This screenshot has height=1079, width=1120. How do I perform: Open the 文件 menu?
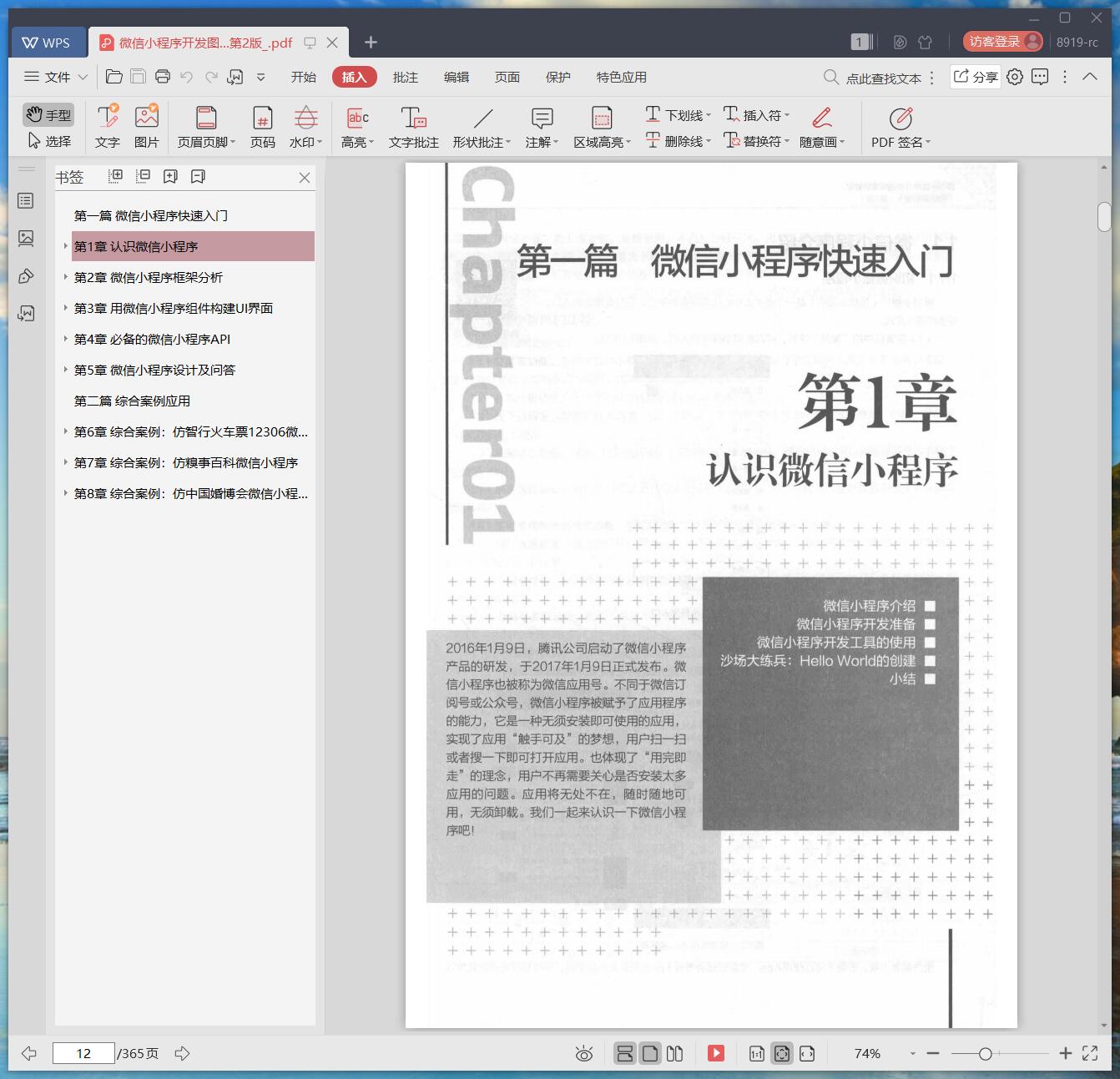(55, 77)
